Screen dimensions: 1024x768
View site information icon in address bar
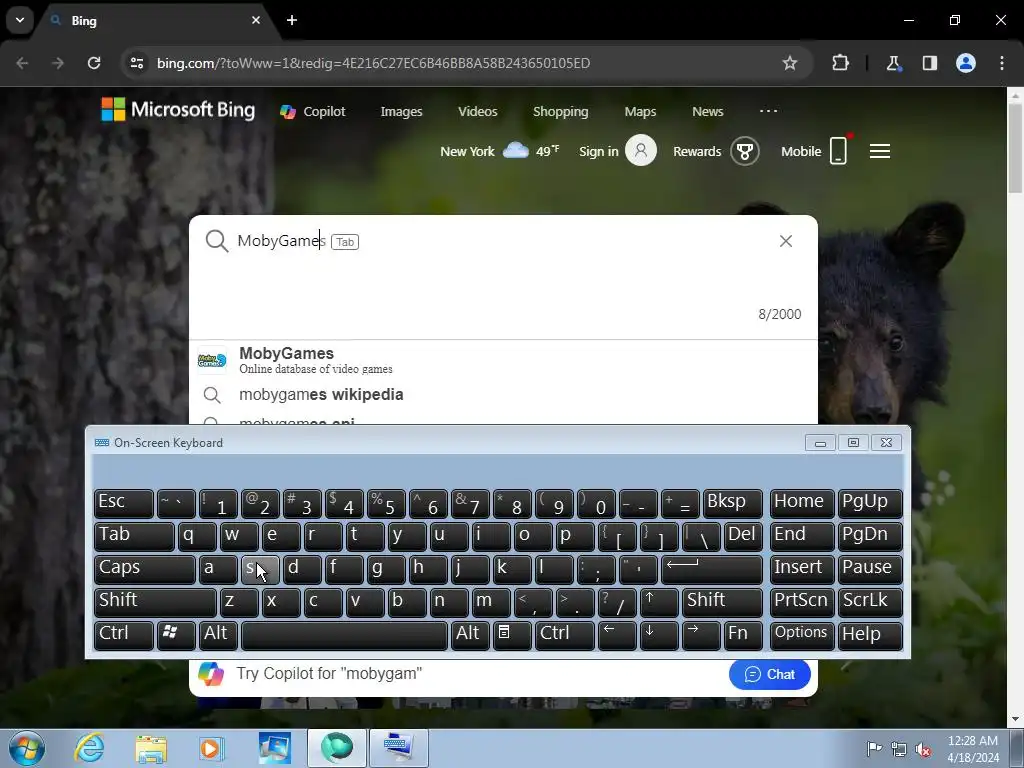137,63
